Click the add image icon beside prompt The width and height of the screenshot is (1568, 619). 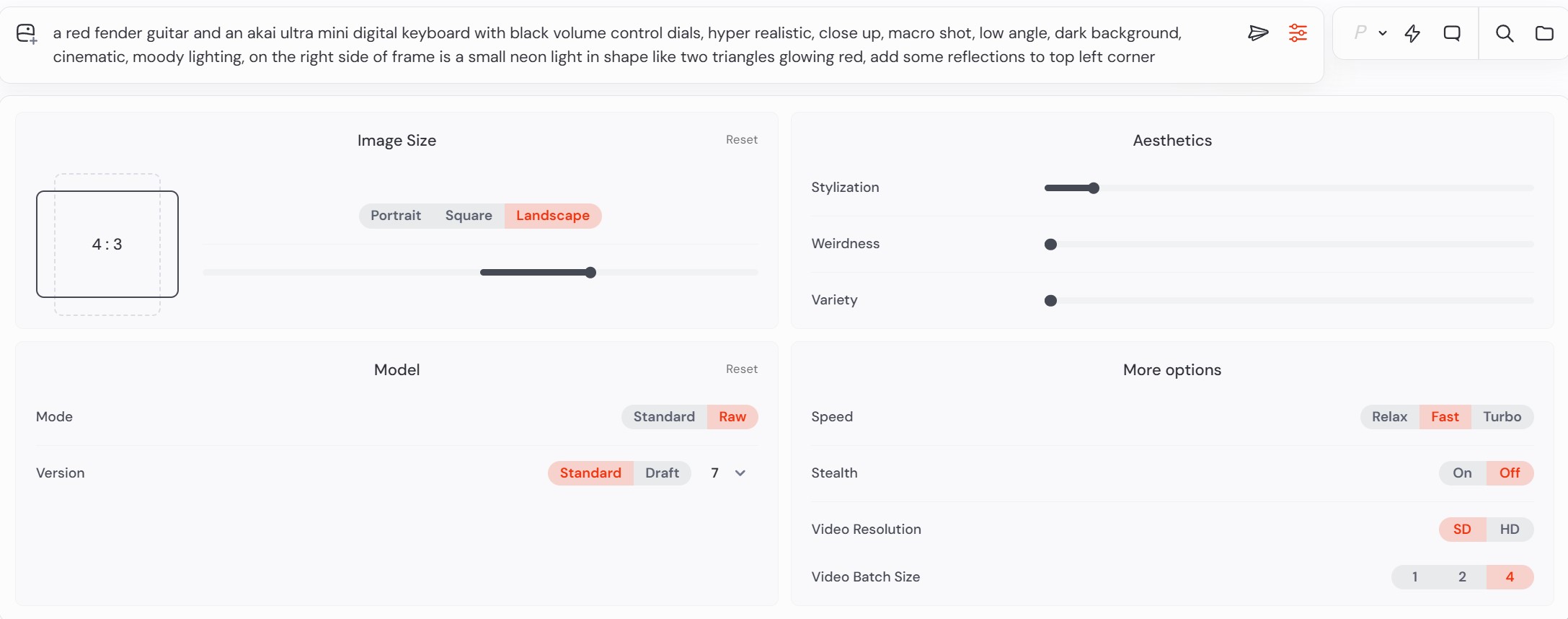tap(27, 34)
